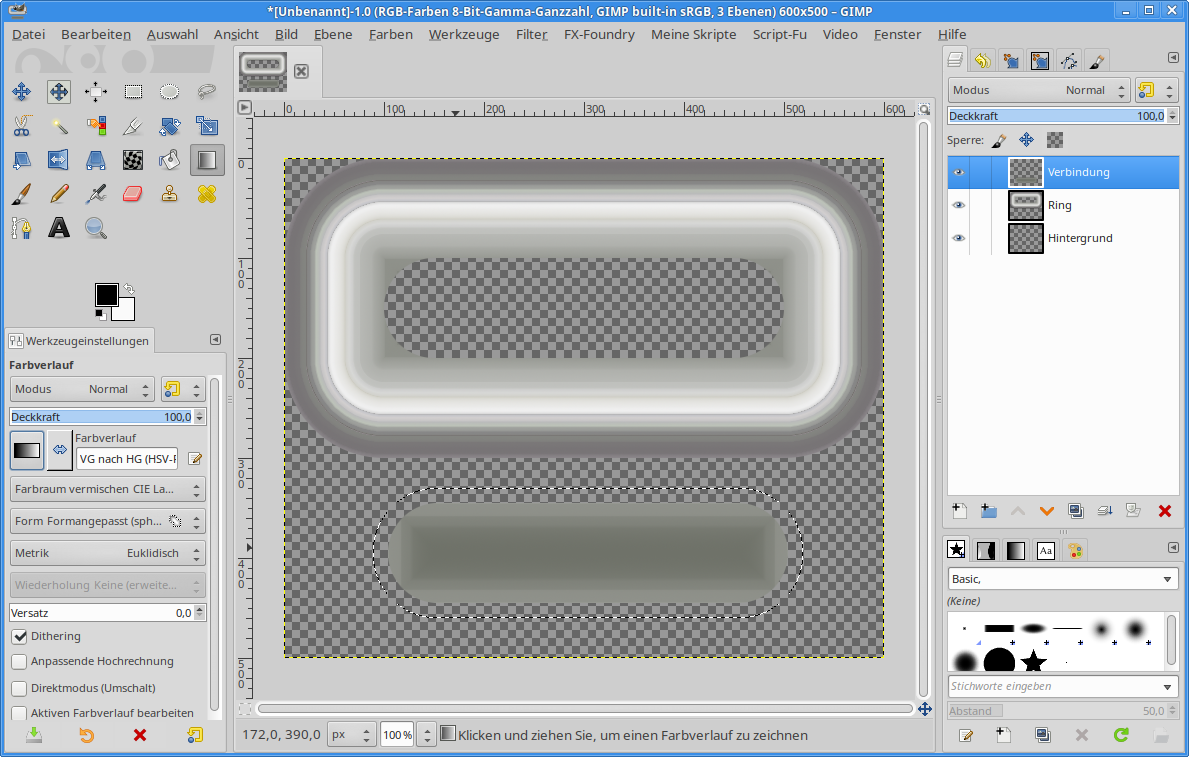The width and height of the screenshot is (1189, 757).
Task: Select the Hintergrund layer
Action: (1080, 238)
